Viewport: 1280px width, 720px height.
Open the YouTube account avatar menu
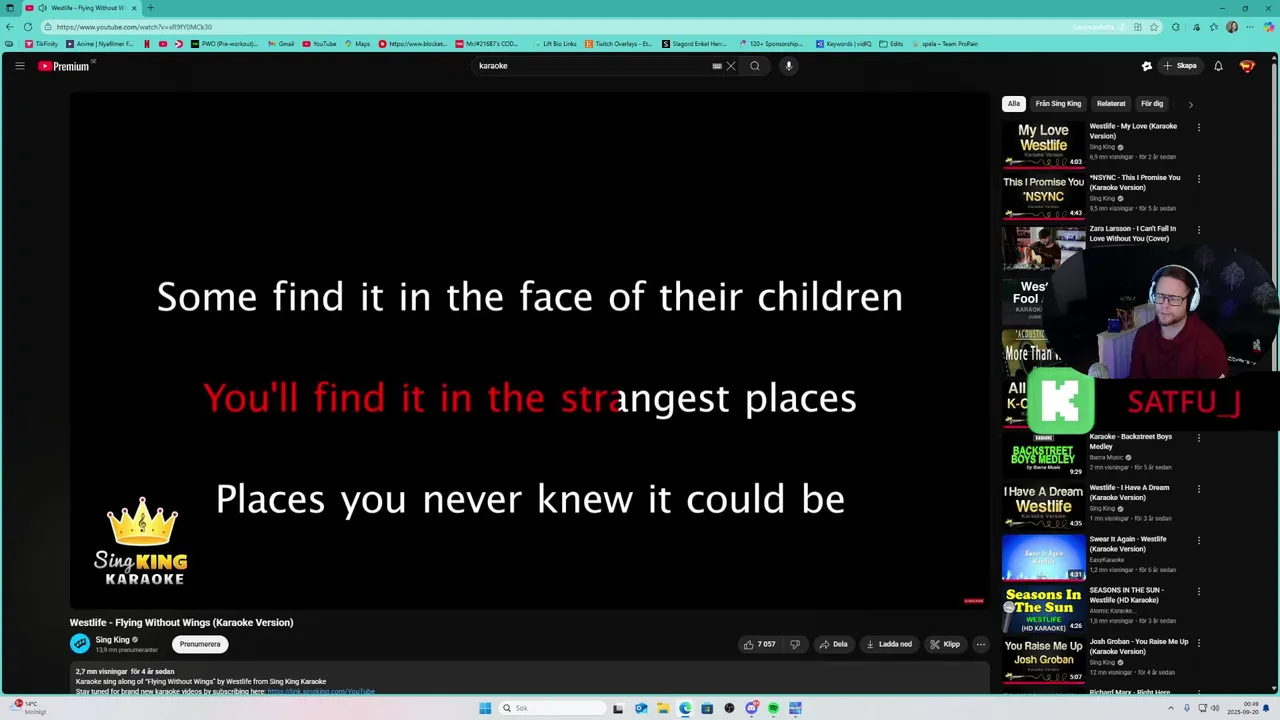coord(1247,66)
